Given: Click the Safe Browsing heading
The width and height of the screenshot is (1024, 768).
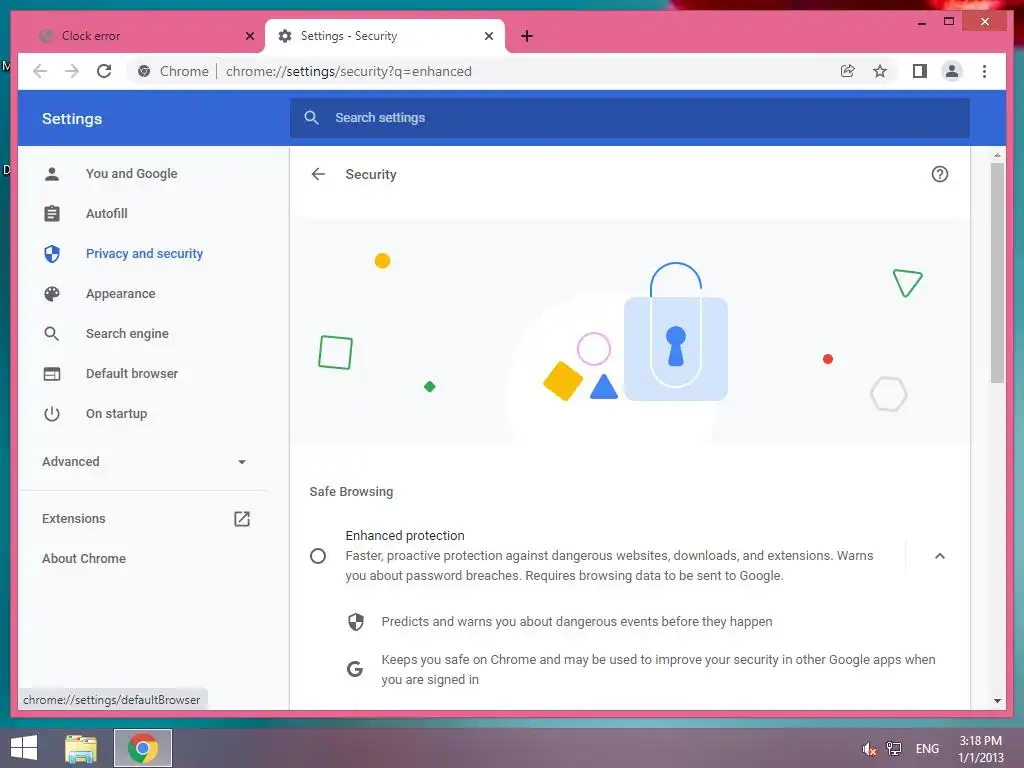Looking at the screenshot, I should (351, 492).
